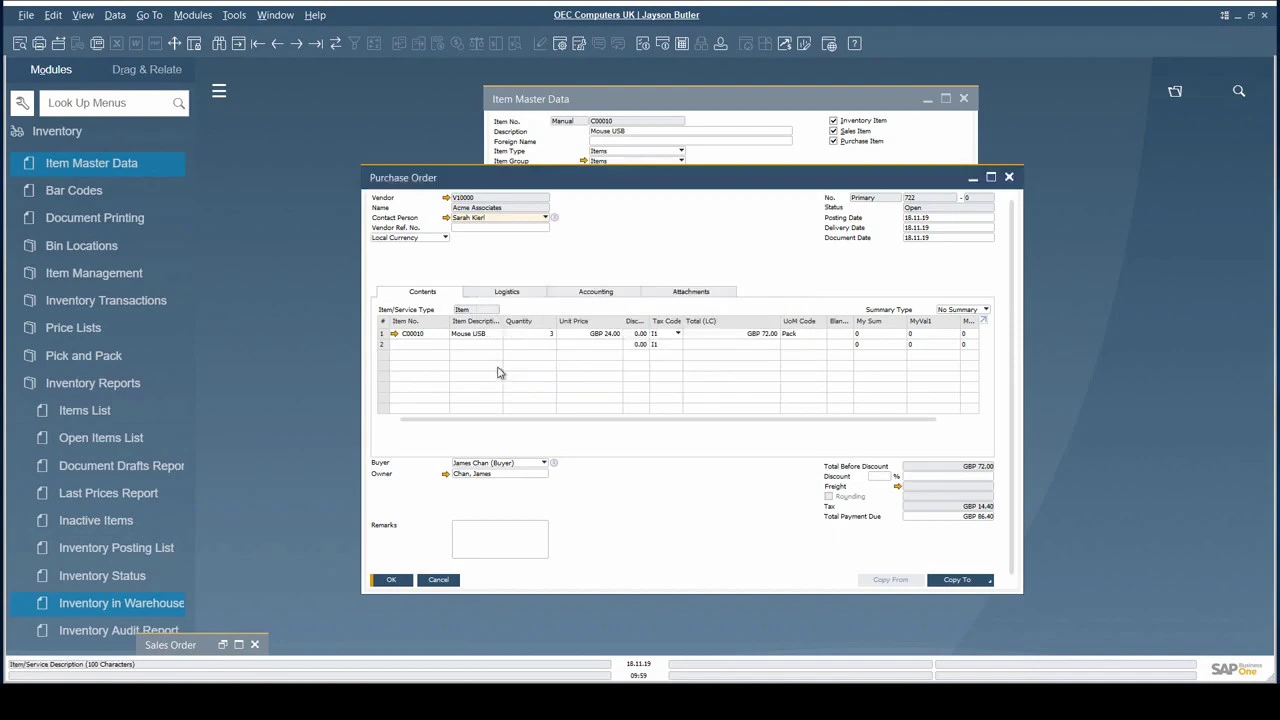Click the Refresh record toolbar icon
The width and height of the screenshot is (1280, 720).
[x=335, y=43]
